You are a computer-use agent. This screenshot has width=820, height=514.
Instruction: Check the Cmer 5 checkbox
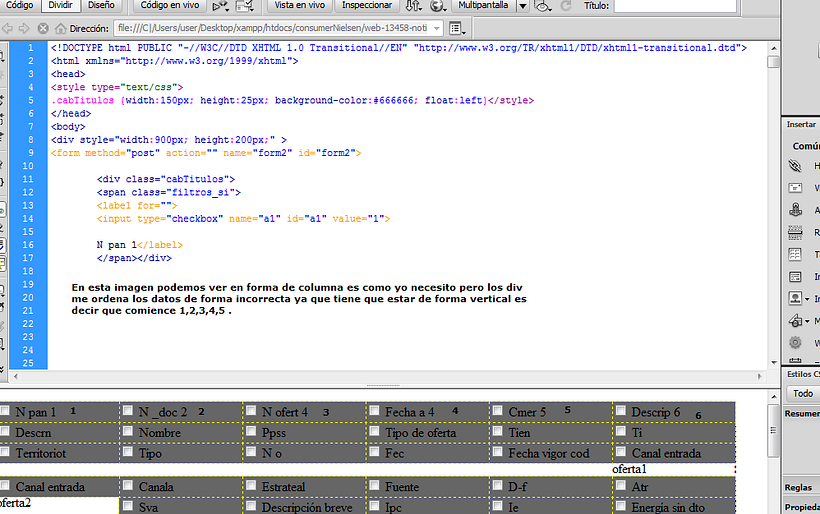click(497, 410)
